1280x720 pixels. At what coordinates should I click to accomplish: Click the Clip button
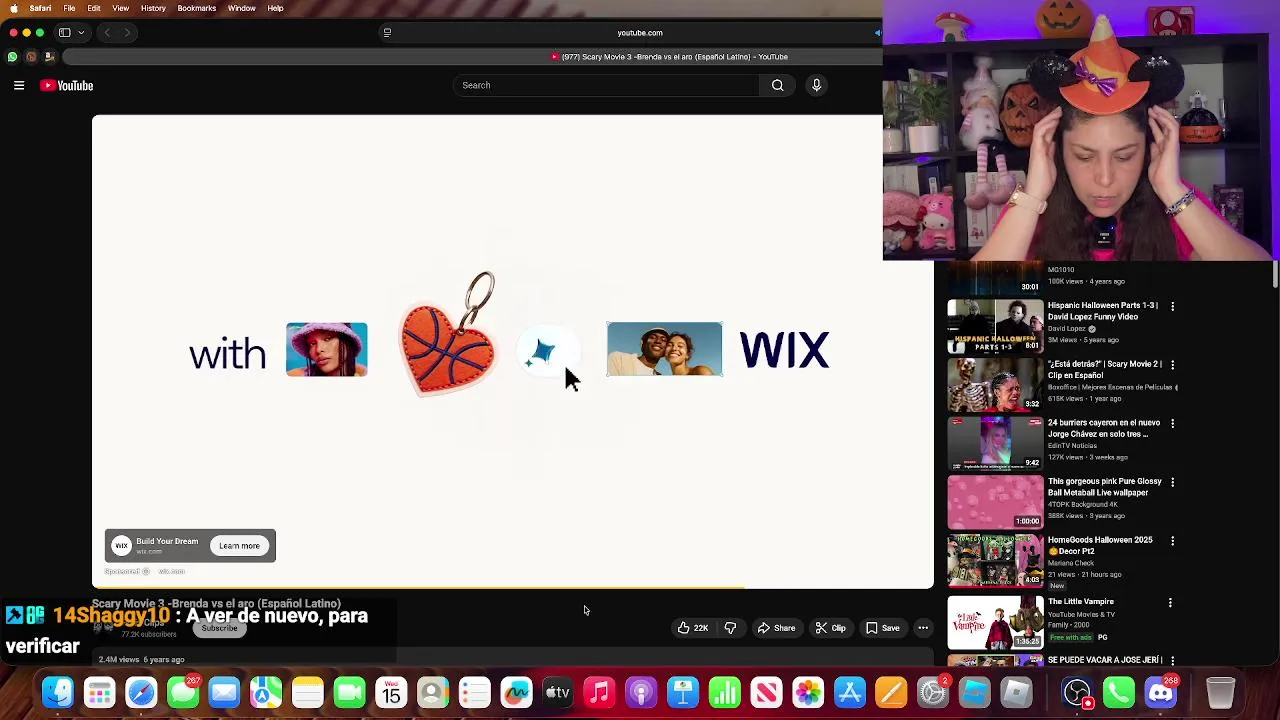click(830, 628)
